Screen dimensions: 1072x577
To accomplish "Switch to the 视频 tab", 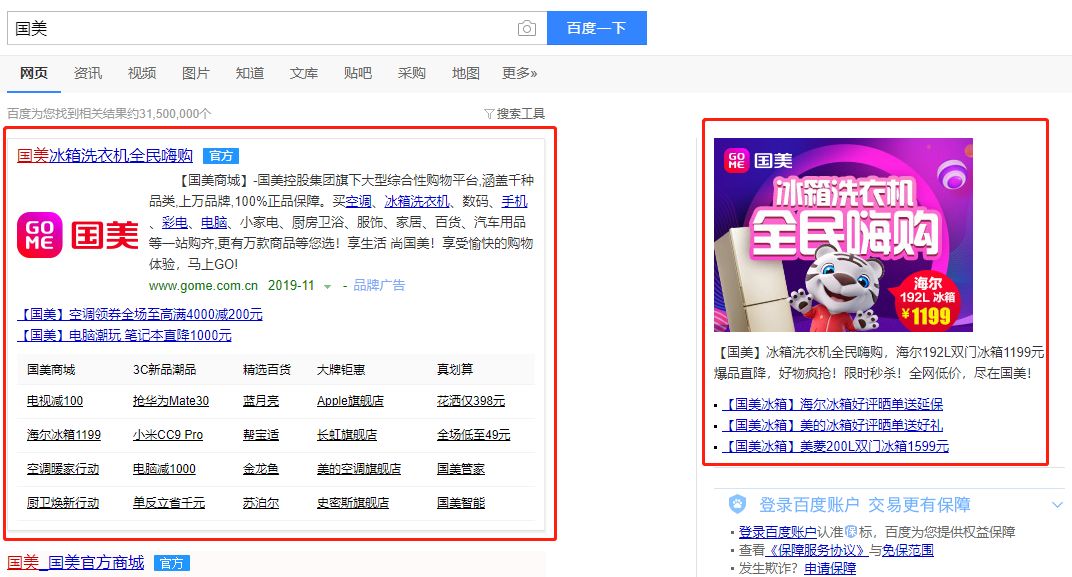I will 141,73.
